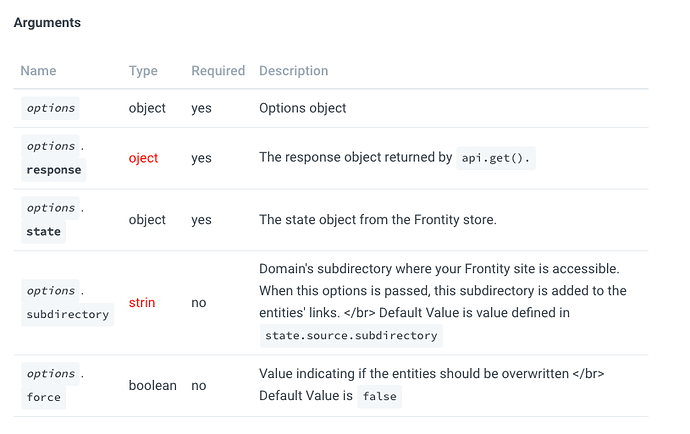The width and height of the screenshot is (690, 434).
Task: Select the red misspelled 'oject' type text
Action: (x=143, y=158)
